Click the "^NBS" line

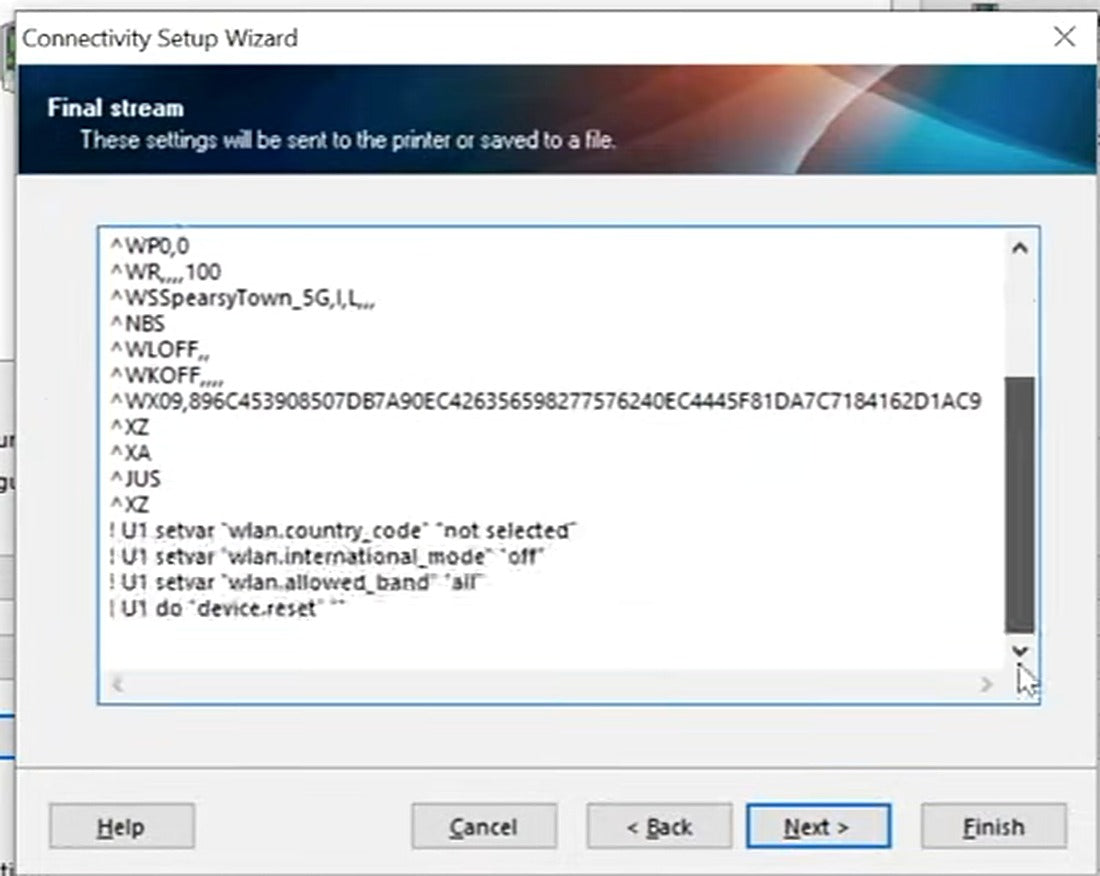click(138, 324)
